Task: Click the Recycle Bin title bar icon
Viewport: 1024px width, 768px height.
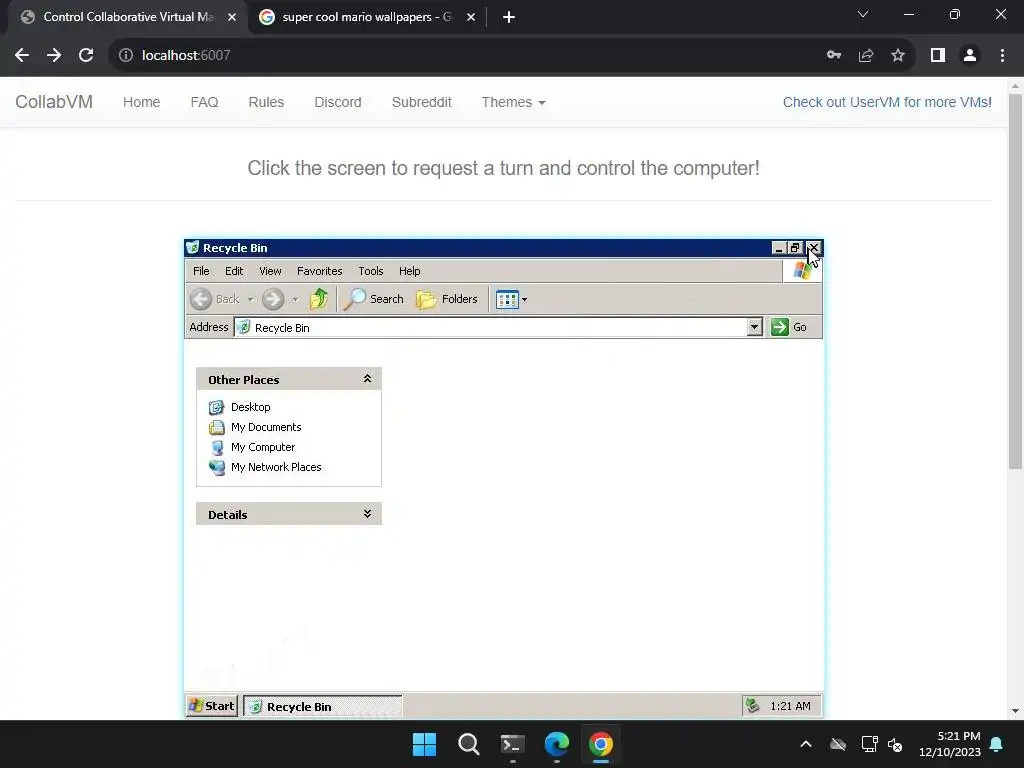Action: tap(193, 248)
